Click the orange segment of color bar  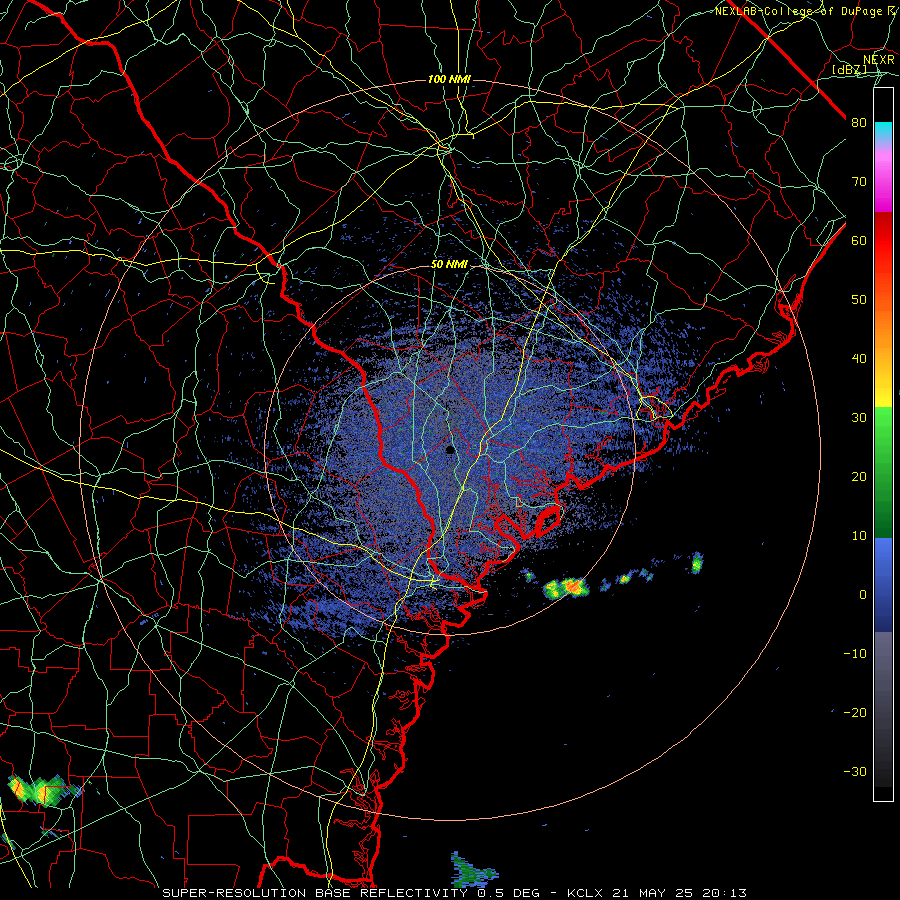[883, 327]
